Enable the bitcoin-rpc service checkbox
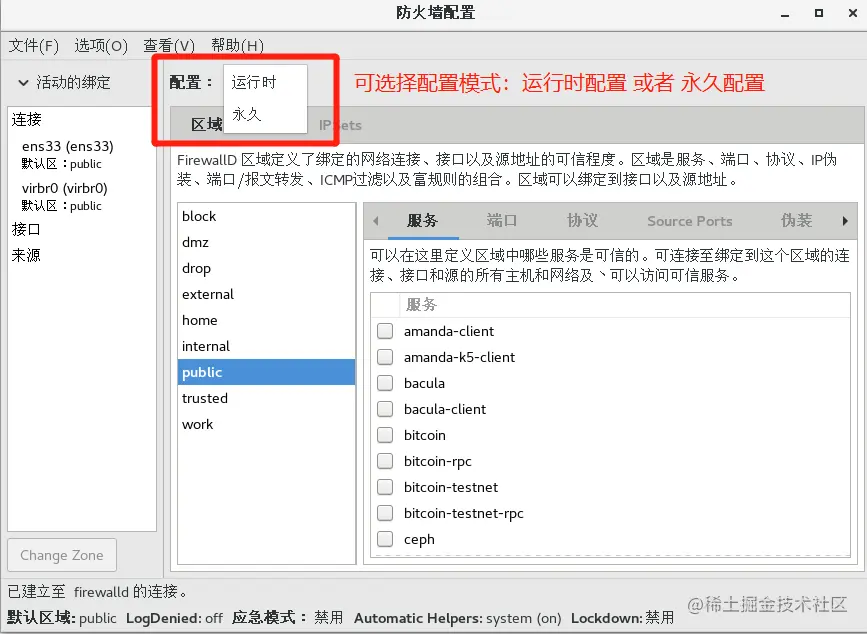 pos(385,461)
